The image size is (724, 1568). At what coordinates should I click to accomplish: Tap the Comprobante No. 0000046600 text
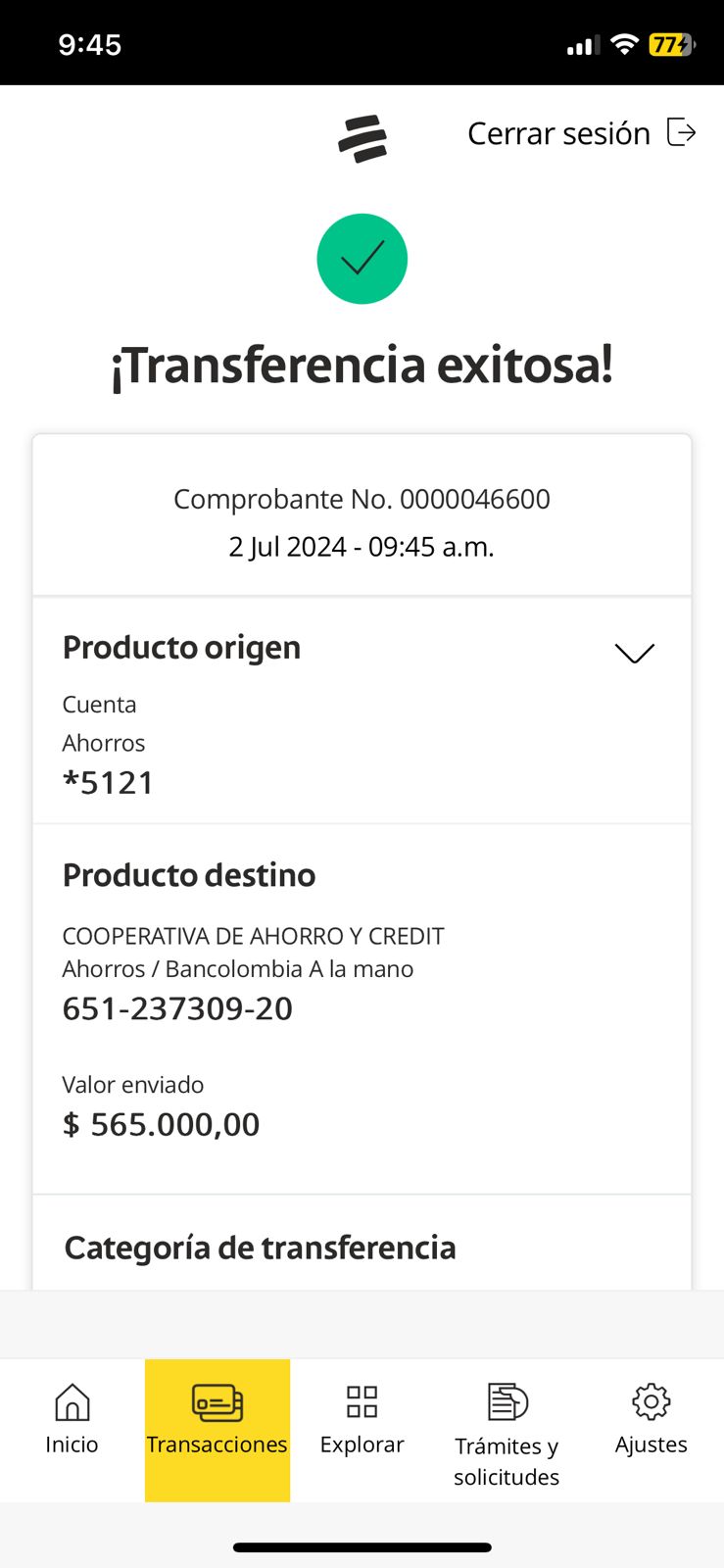click(x=362, y=499)
